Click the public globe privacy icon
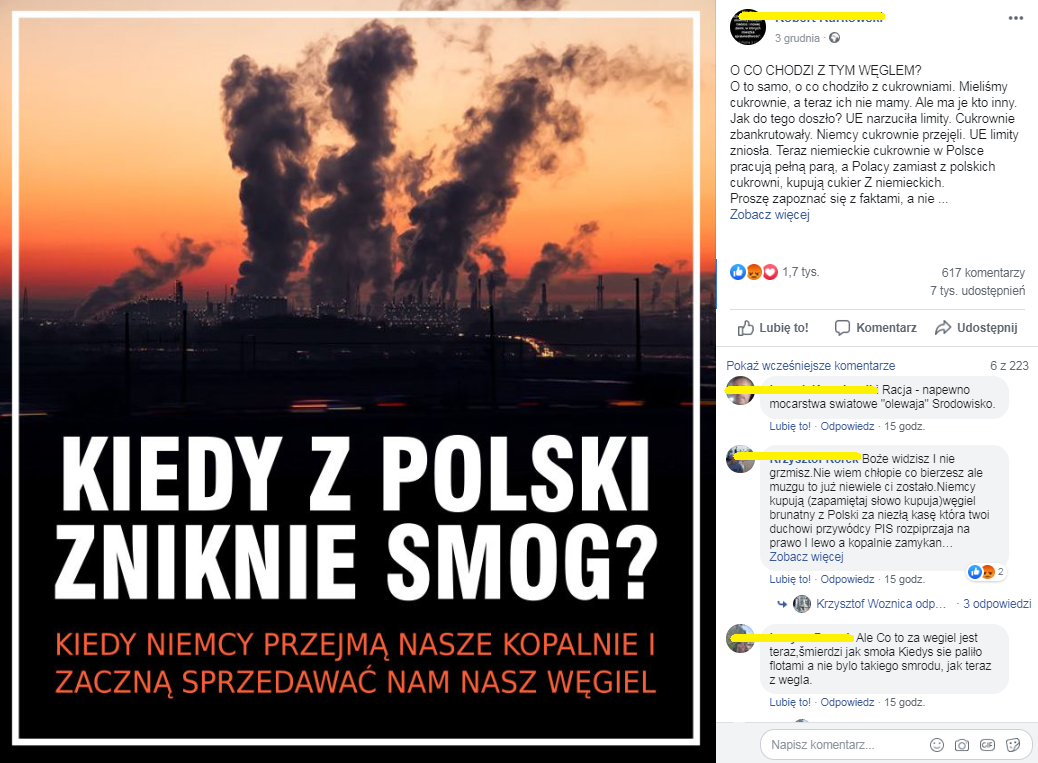The width and height of the screenshot is (1038, 763). point(835,38)
